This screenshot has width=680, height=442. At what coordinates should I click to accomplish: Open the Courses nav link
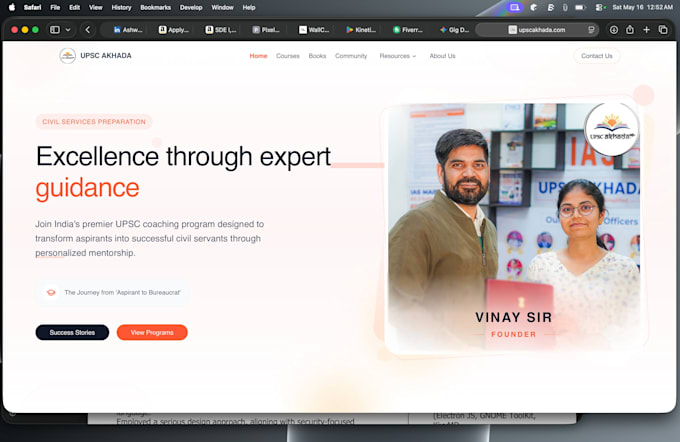[x=288, y=56]
